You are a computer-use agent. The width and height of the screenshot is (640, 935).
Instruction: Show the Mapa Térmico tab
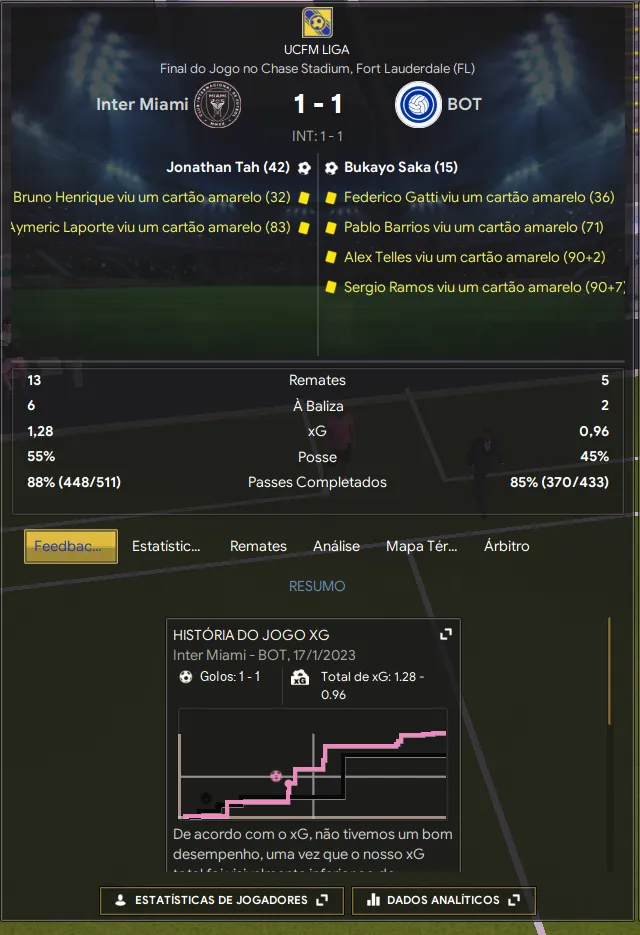[x=421, y=546]
